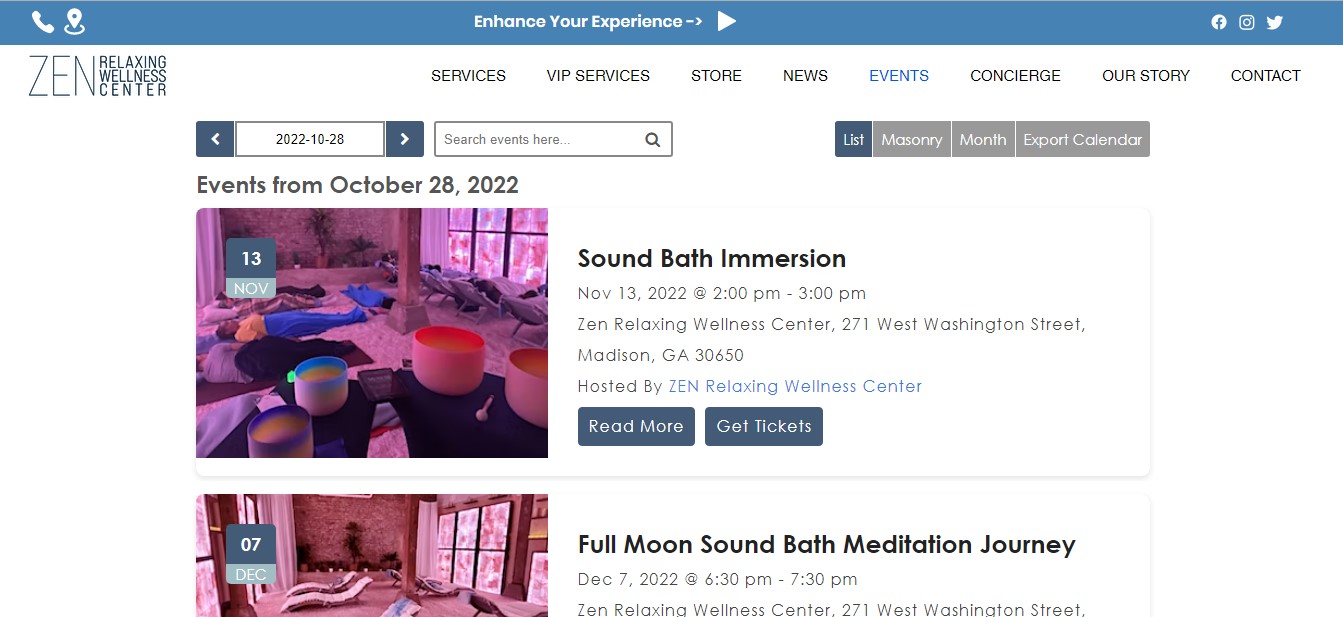This screenshot has width=1343, height=617.
Task: Open the OUR STORY page
Action: coord(1146,75)
